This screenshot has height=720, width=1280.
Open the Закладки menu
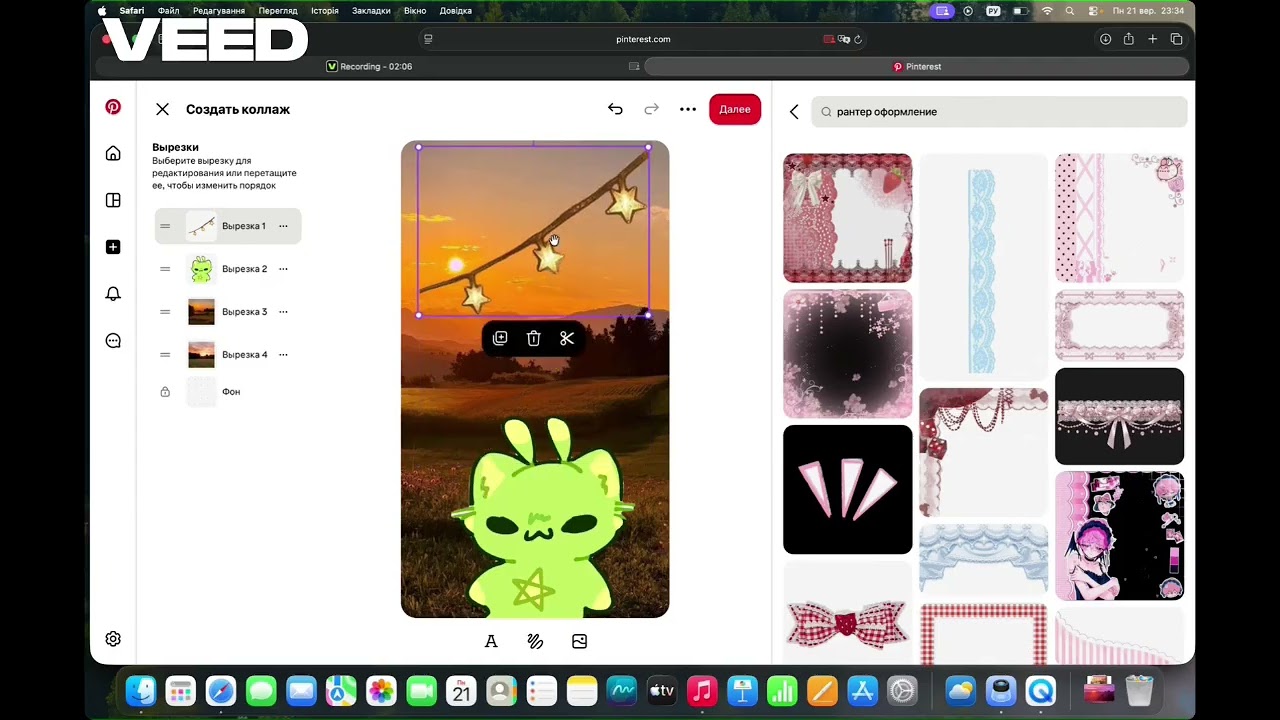pyautogui.click(x=371, y=11)
